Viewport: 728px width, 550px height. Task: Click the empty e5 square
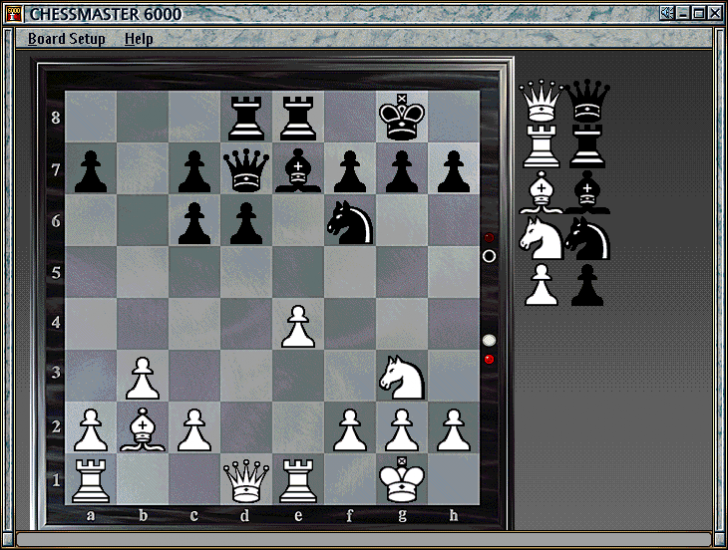point(298,272)
